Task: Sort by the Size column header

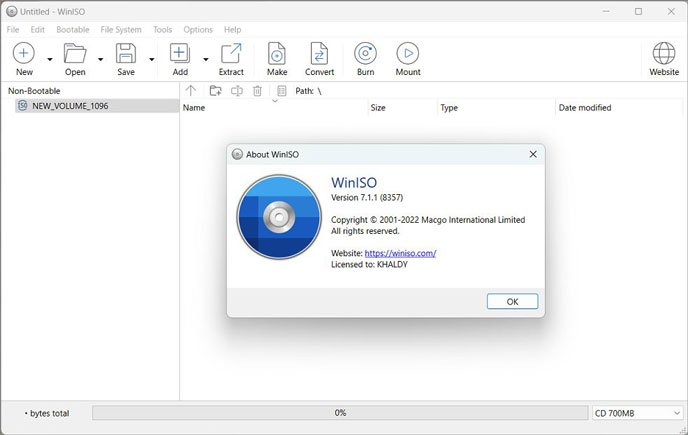Action: coord(403,108)
